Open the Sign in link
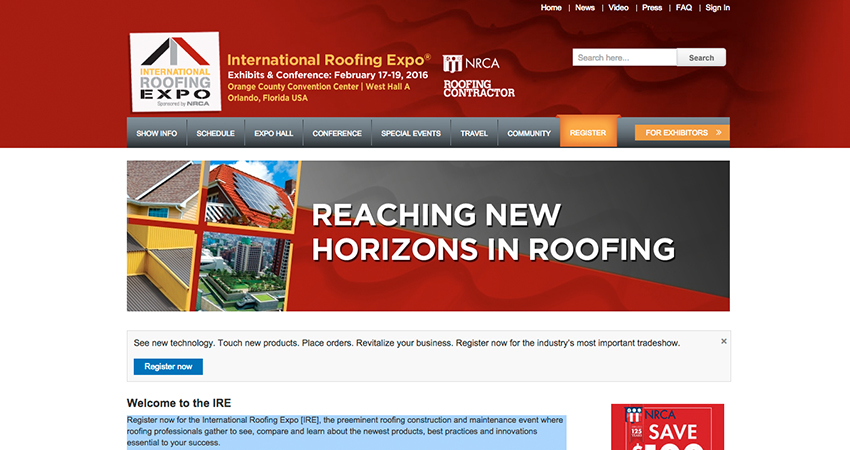This screenshot has height=450, width=850. coord(717,8)
